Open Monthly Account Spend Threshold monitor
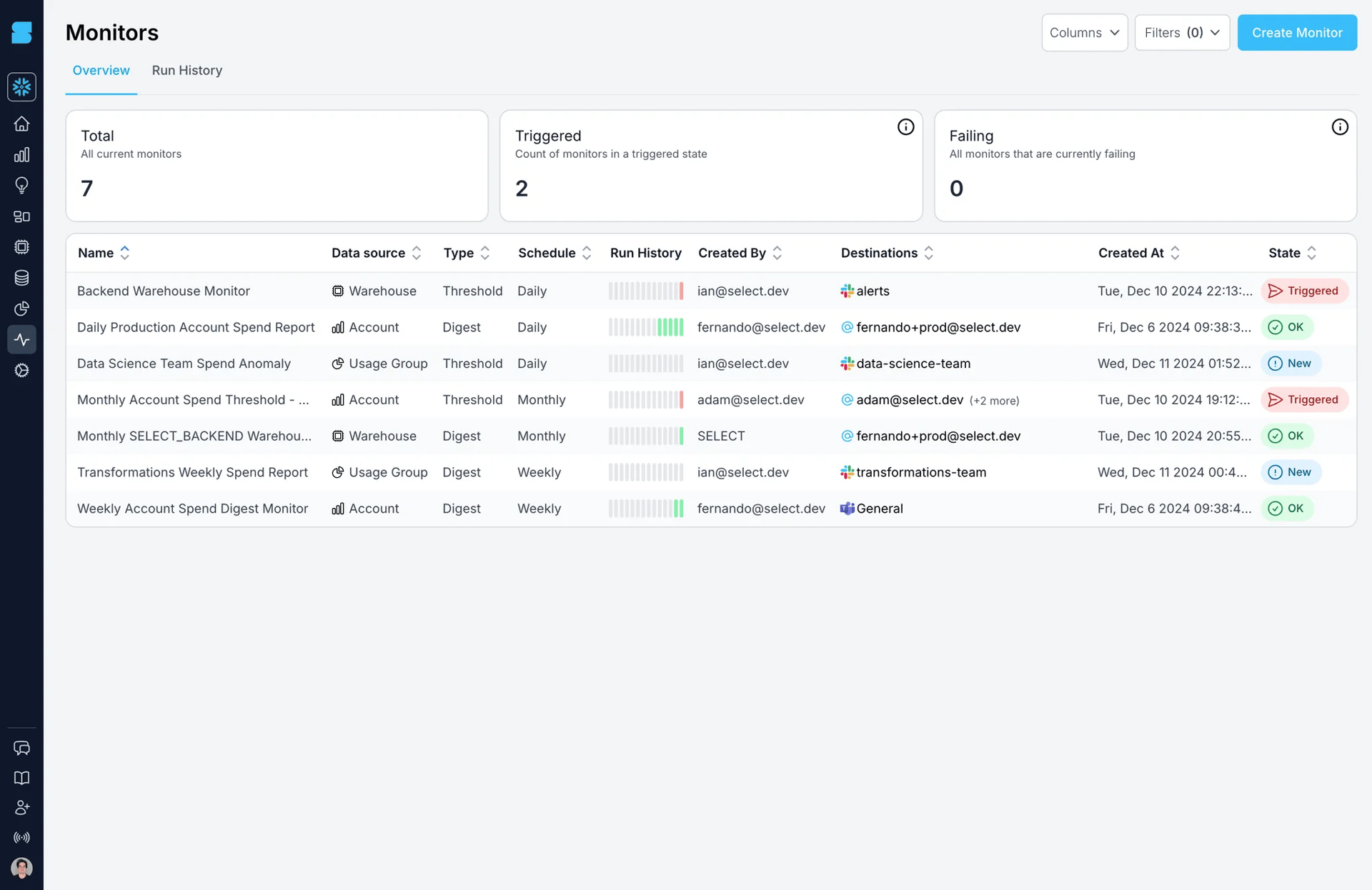 [193, 400]
